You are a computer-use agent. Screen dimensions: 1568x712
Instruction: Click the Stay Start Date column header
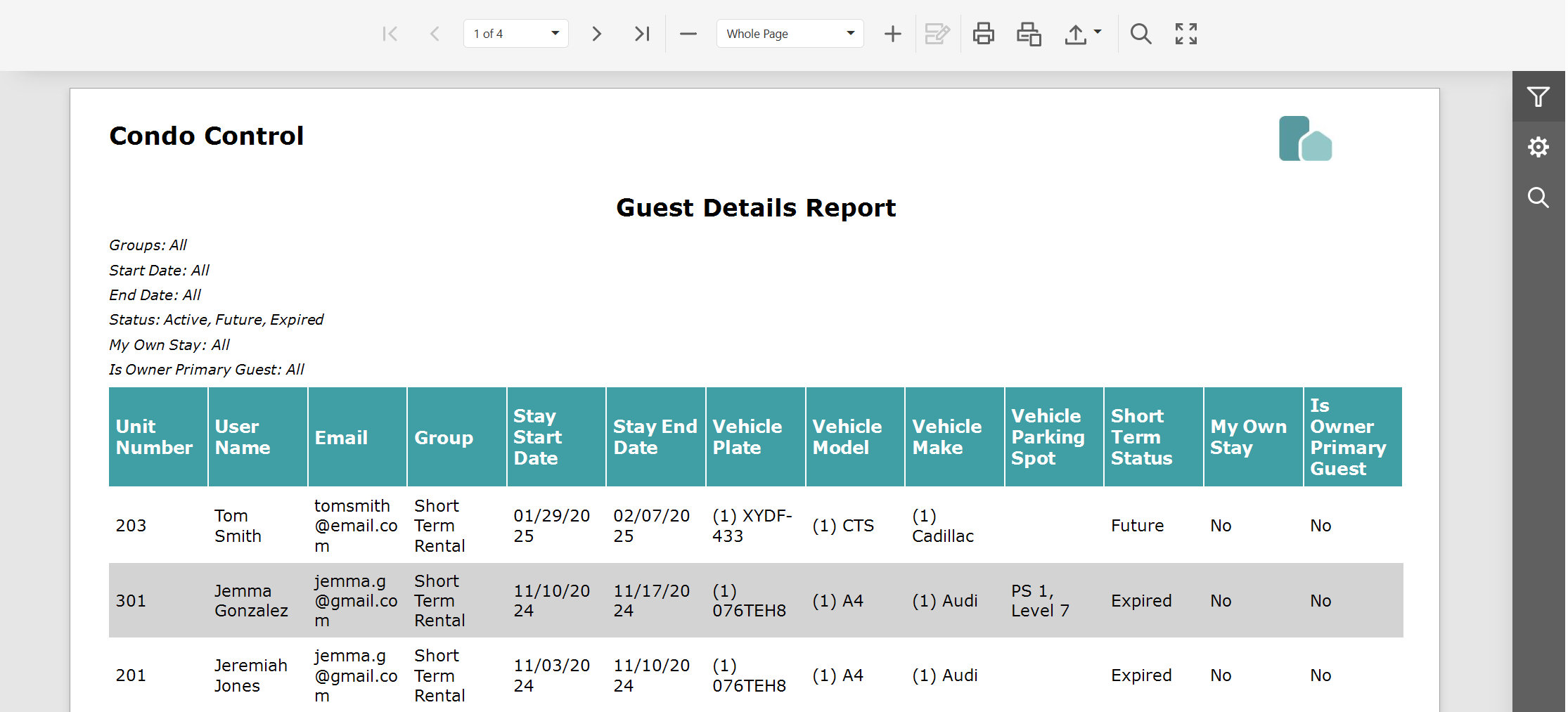557,437
